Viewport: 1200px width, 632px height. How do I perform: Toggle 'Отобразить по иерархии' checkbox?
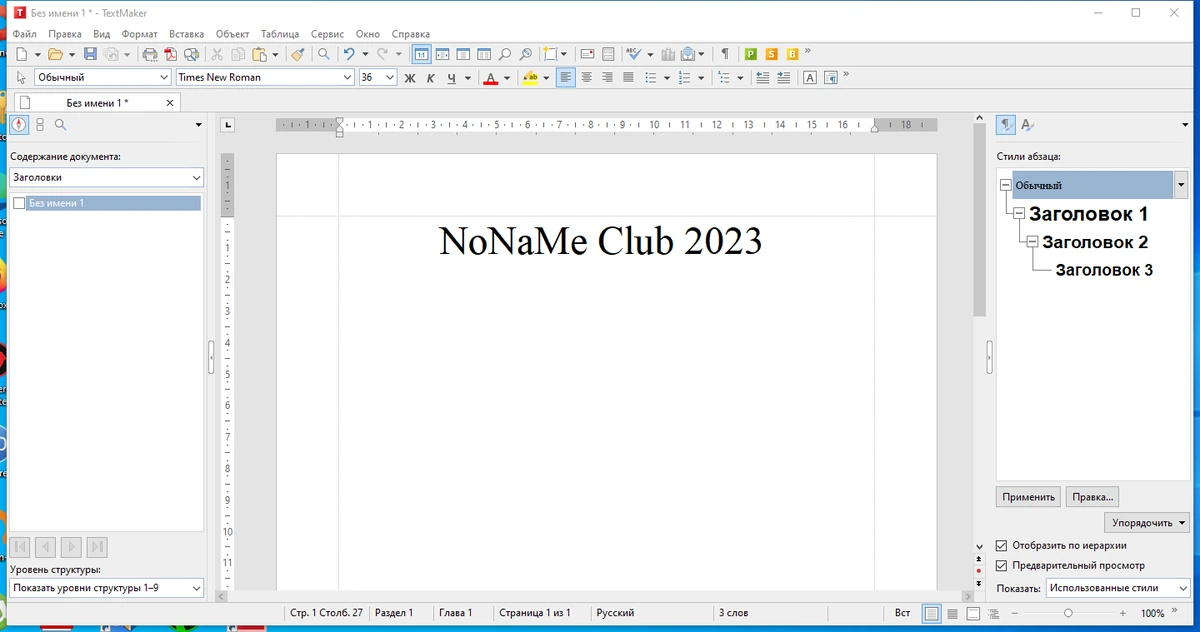click(1002, 546)
